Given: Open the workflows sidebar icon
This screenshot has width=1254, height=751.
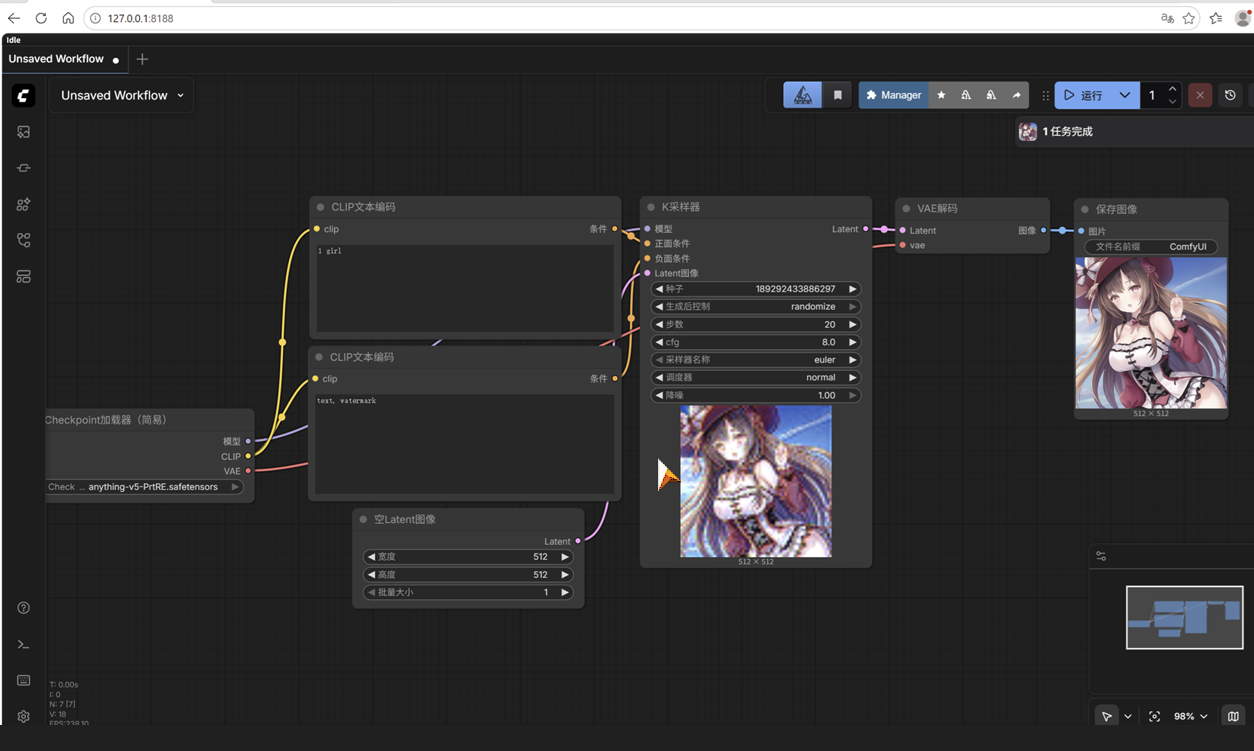Looking at the screenshot, I should [x=23, y=240].
